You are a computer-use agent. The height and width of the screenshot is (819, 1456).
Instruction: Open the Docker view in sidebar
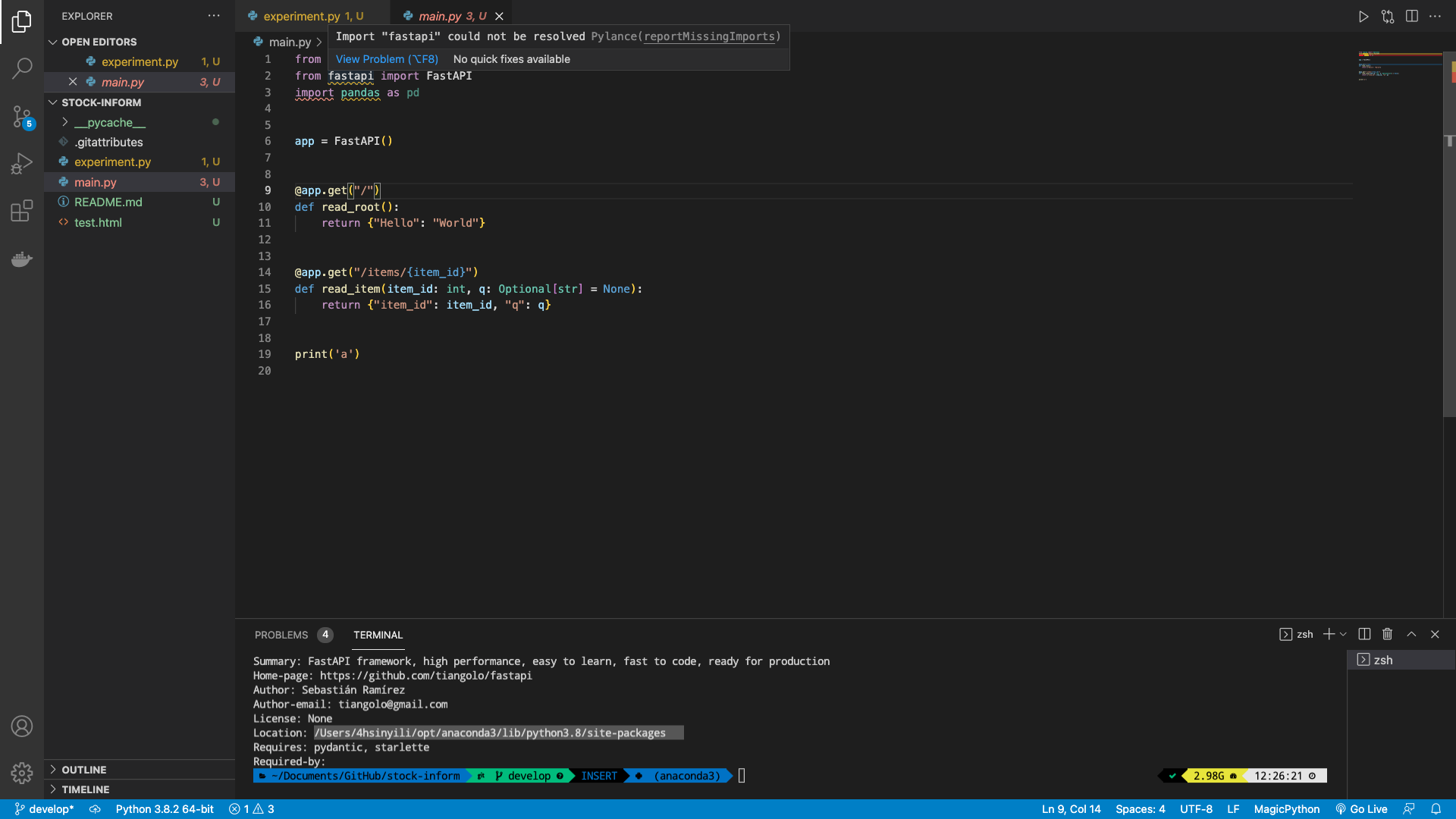pos(22,259)
